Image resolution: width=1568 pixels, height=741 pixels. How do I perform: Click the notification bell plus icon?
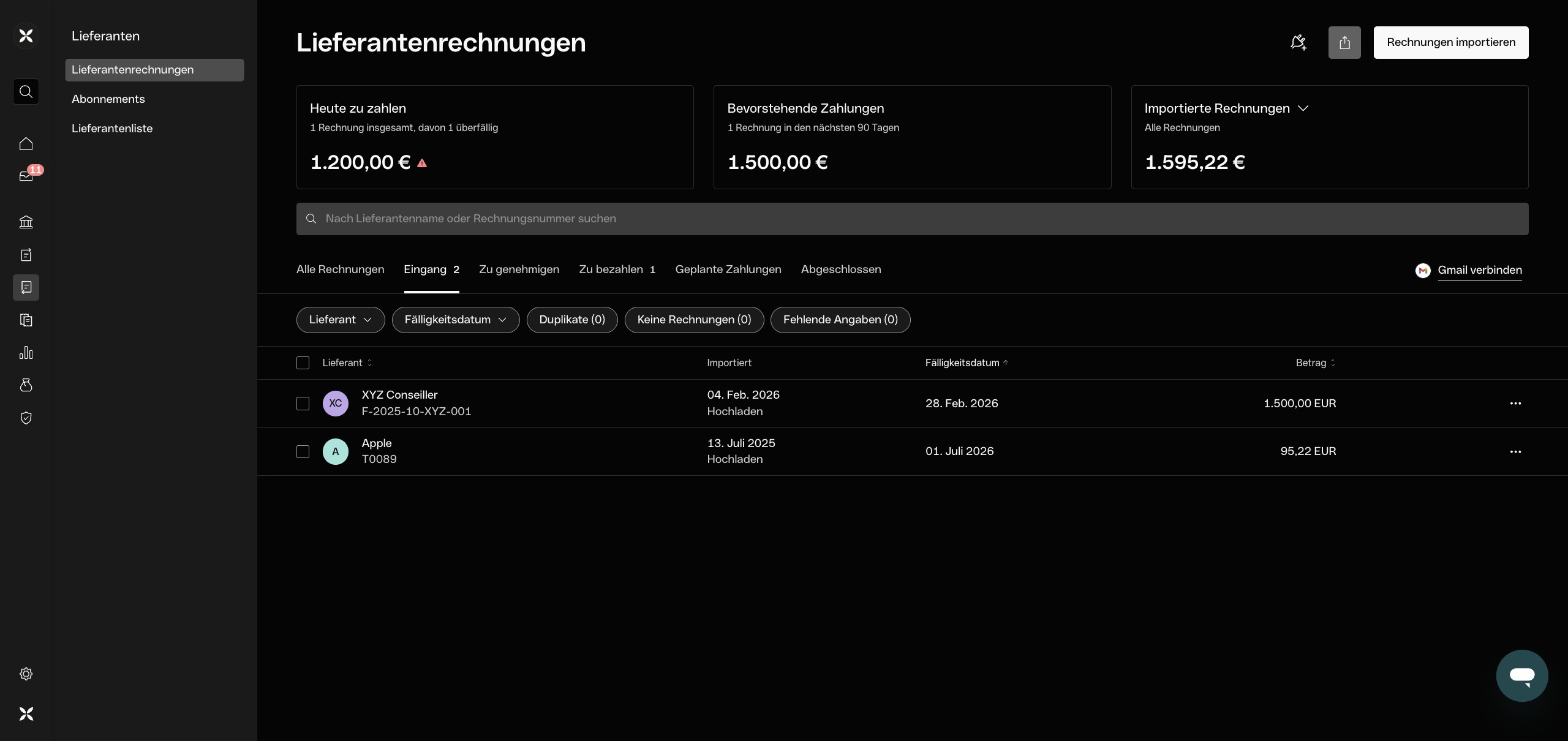[x=1298, y=42]
